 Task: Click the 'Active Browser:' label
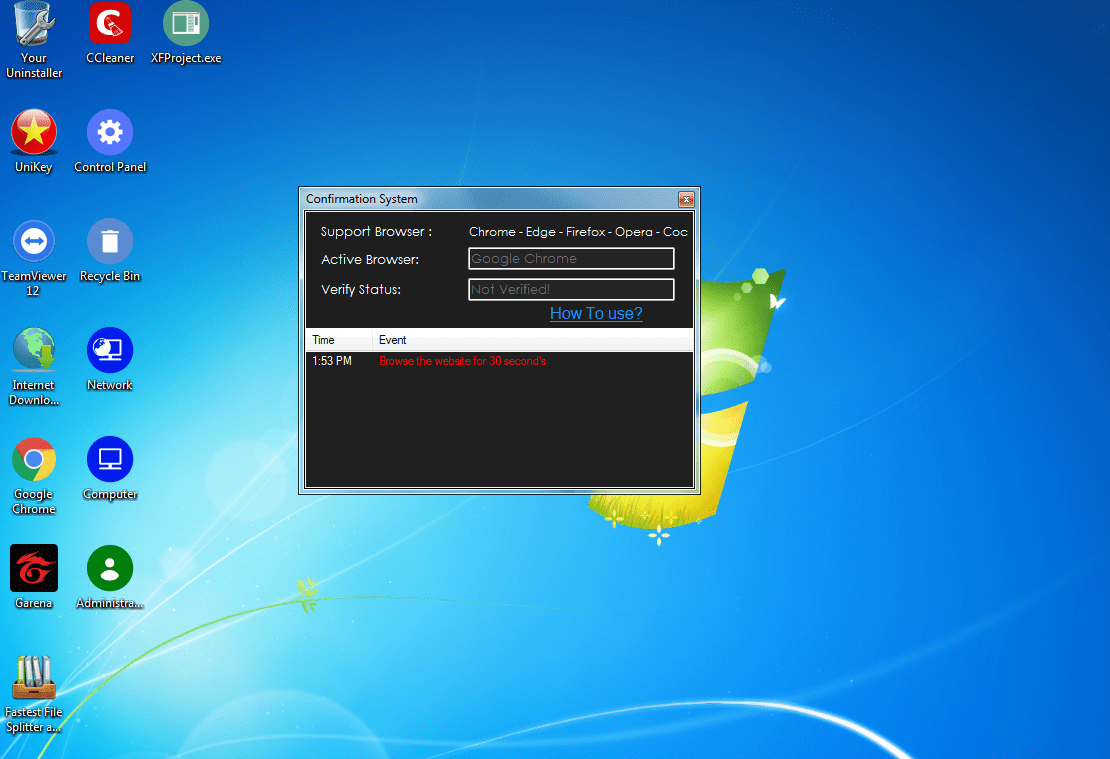tap(370, 259)
